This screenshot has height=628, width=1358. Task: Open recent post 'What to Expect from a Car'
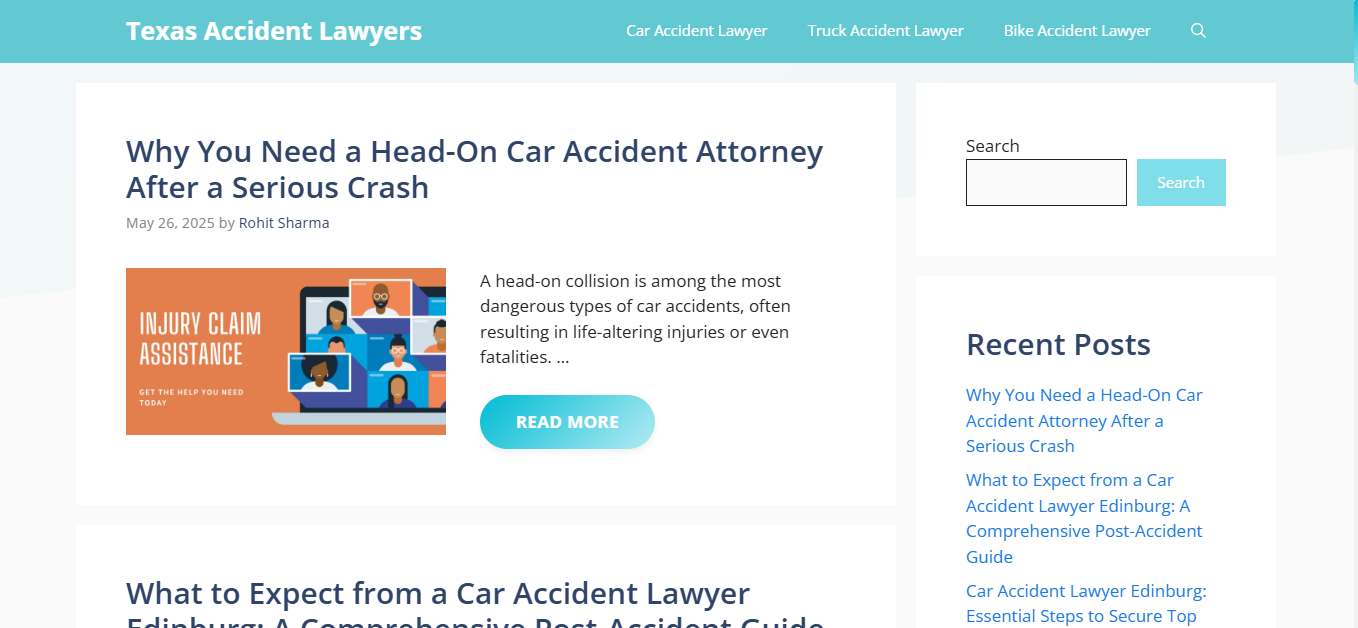coord(1084,518)
